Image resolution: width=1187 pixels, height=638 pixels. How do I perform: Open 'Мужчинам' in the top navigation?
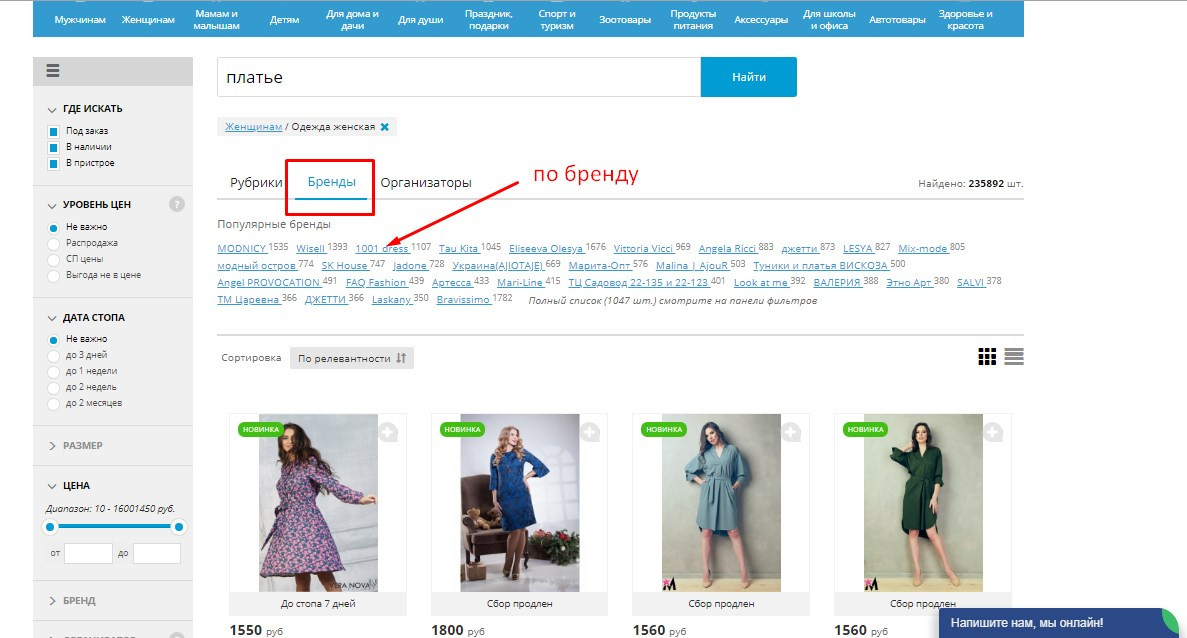(x=80, y=20)
